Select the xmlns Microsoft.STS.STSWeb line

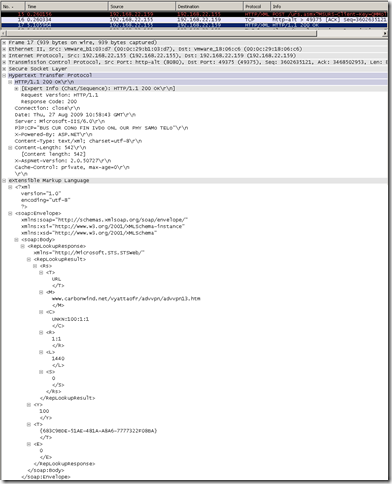coord(89,253)
